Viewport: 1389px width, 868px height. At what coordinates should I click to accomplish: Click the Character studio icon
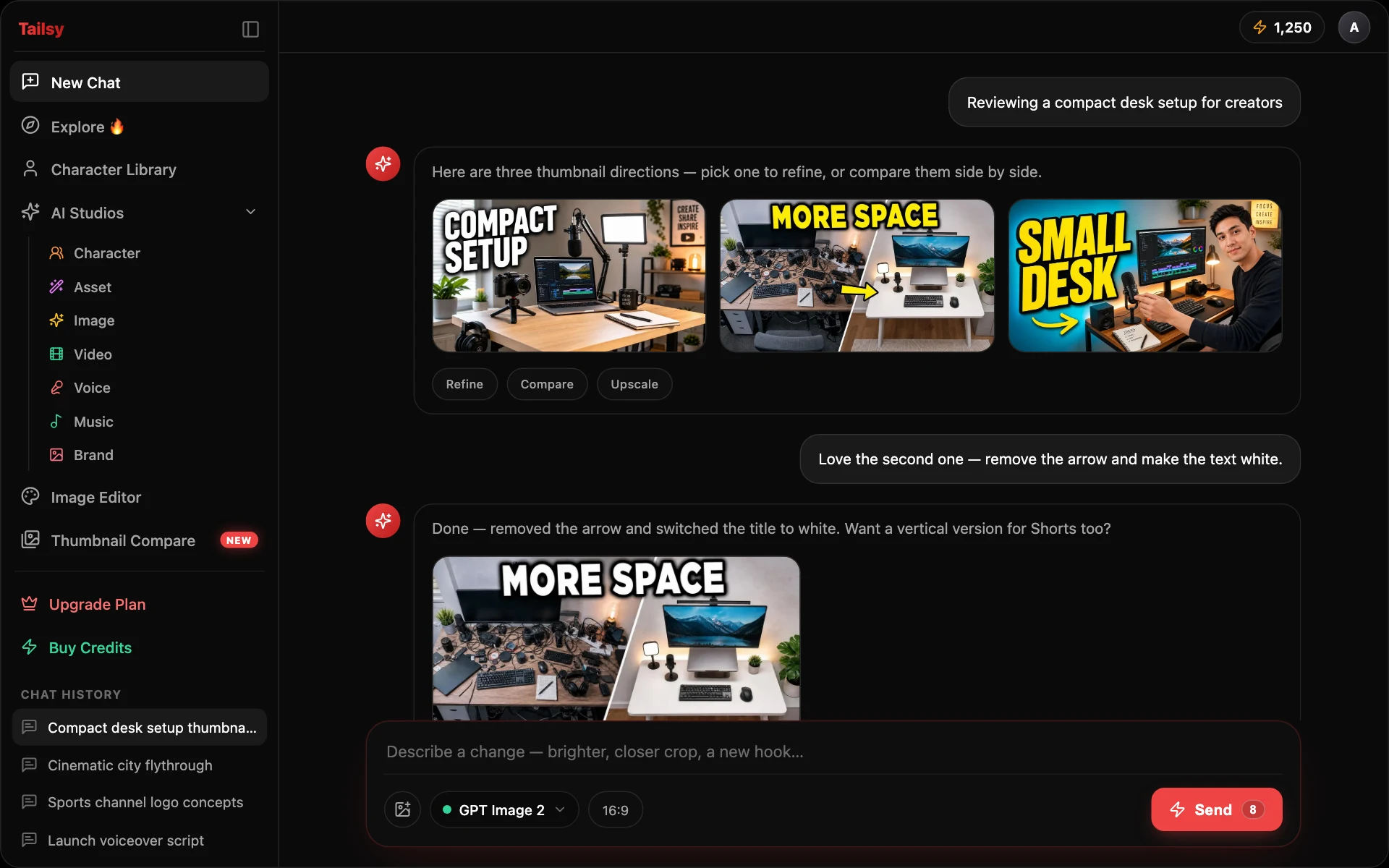[56, 253]
